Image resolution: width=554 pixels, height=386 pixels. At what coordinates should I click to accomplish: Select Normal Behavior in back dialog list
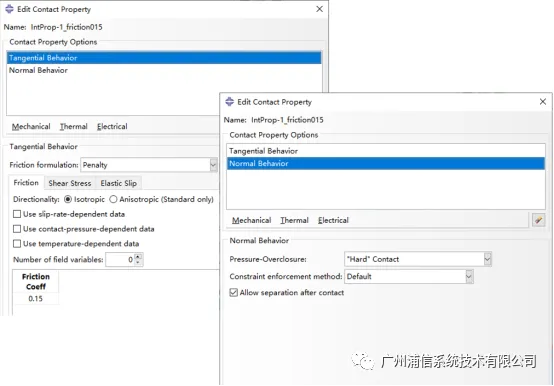click(164, 70)
